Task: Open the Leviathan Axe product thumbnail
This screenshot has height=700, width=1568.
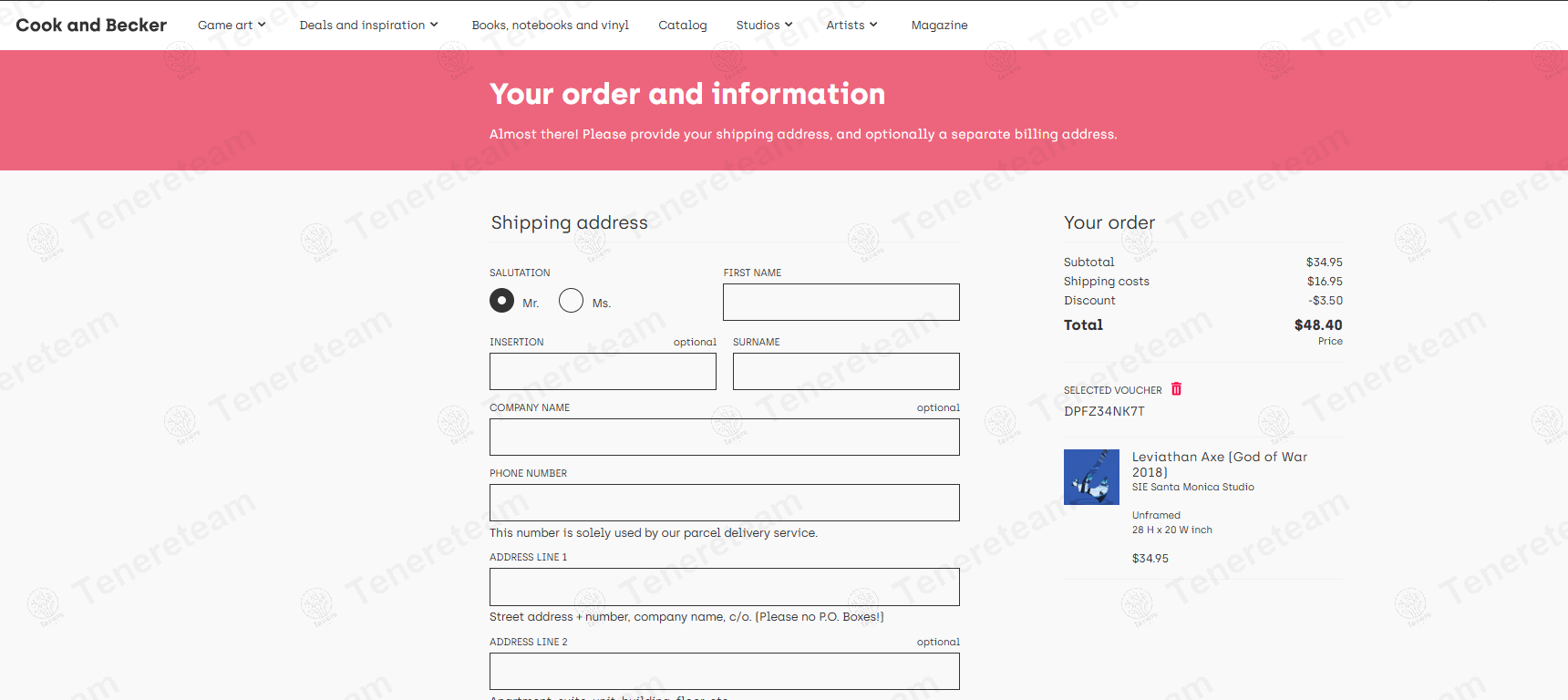Action: [x=1091, y=477]
